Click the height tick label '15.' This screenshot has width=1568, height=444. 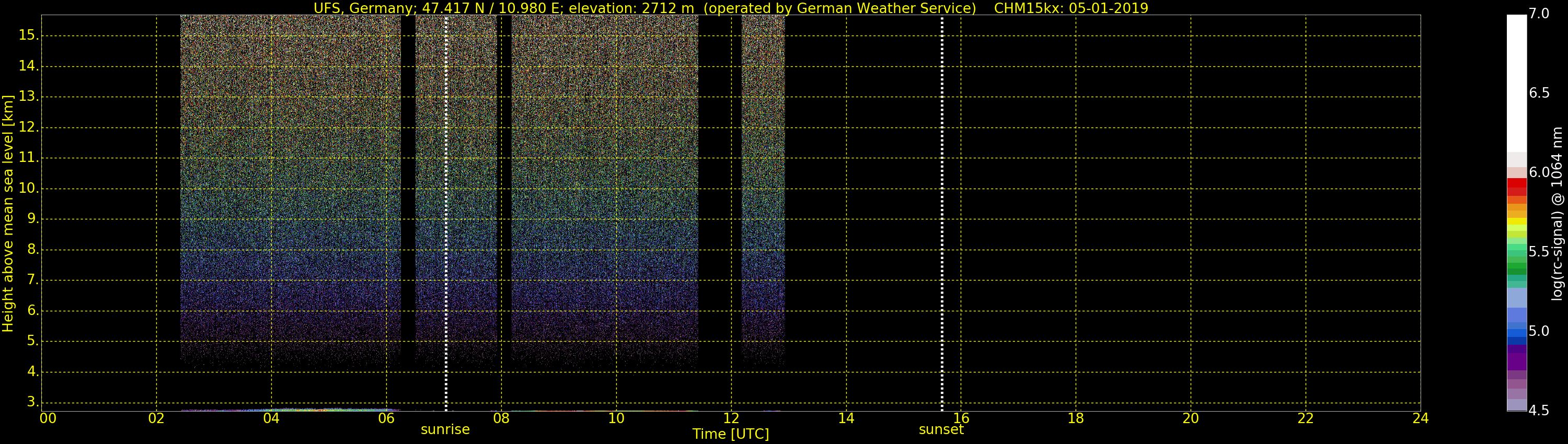click(29, 36)
